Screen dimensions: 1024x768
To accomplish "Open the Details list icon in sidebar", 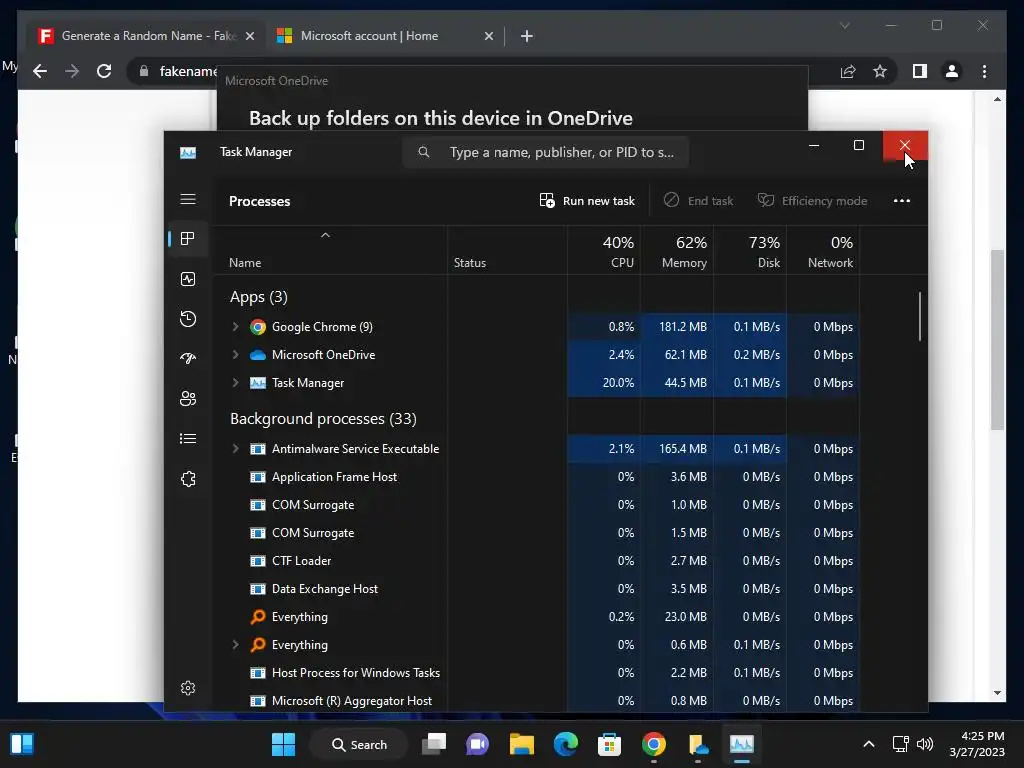I will point(188,439).
